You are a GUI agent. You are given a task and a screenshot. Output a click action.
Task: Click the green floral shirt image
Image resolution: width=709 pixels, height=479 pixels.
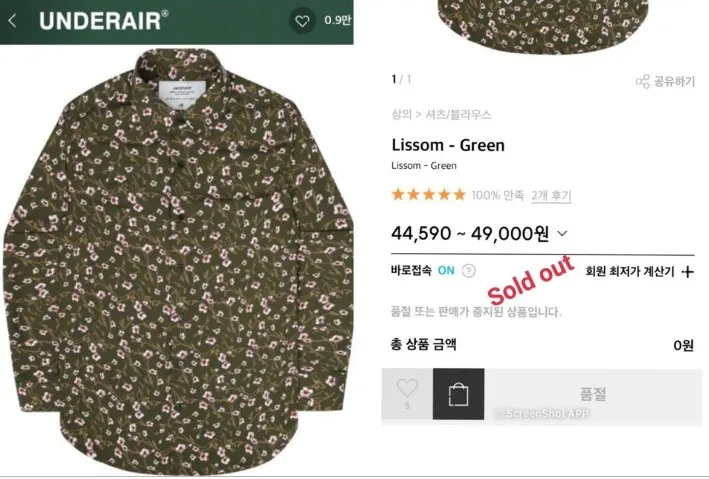(x=177, y=260)
